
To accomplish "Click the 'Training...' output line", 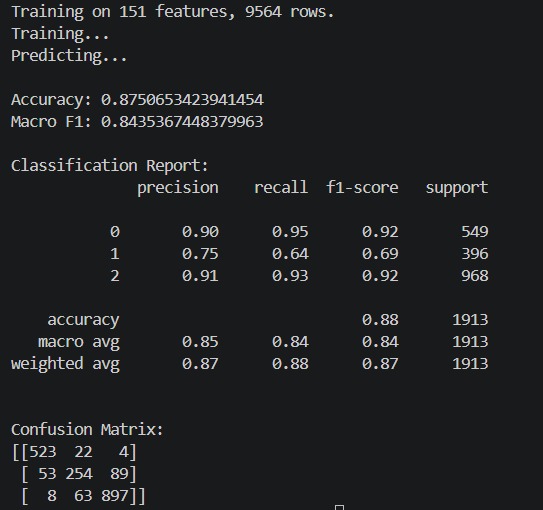I will 60,34.
